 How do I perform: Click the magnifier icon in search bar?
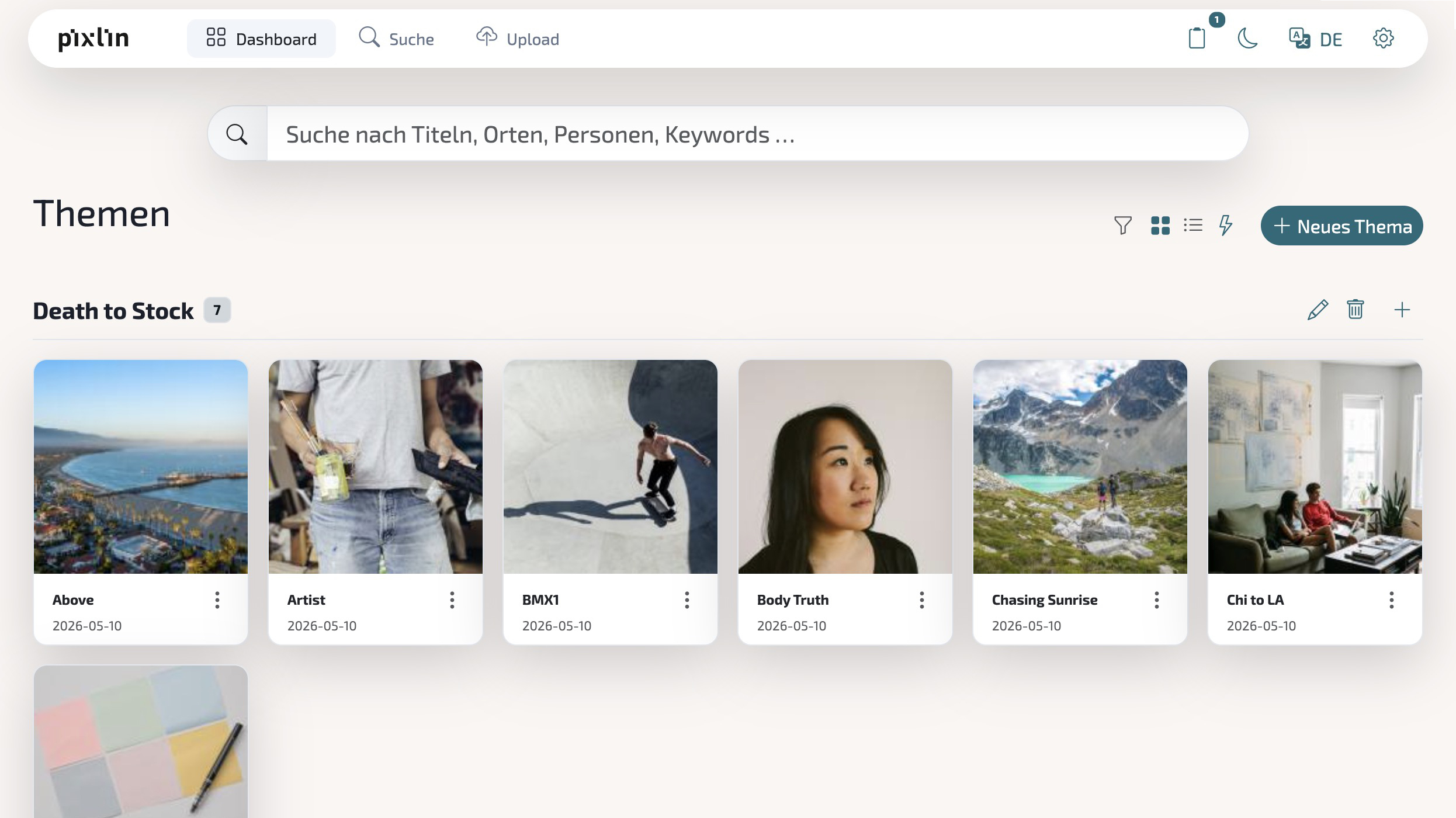(237, 134)
